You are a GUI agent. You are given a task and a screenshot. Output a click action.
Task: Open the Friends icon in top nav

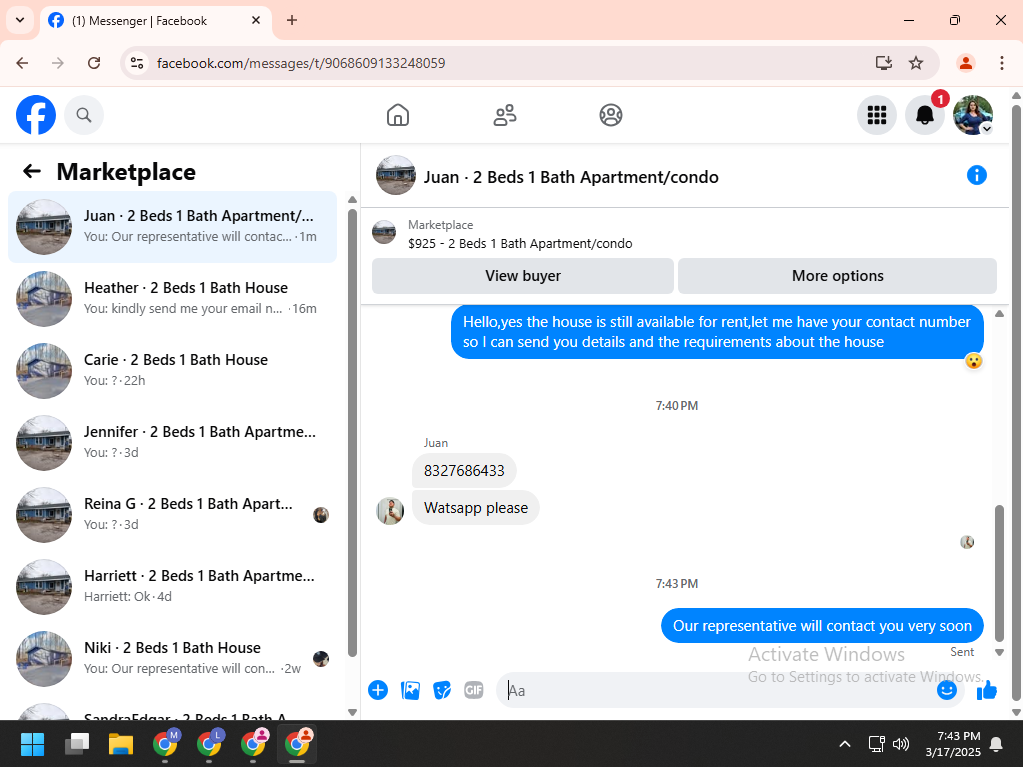(x=504, y=115)
